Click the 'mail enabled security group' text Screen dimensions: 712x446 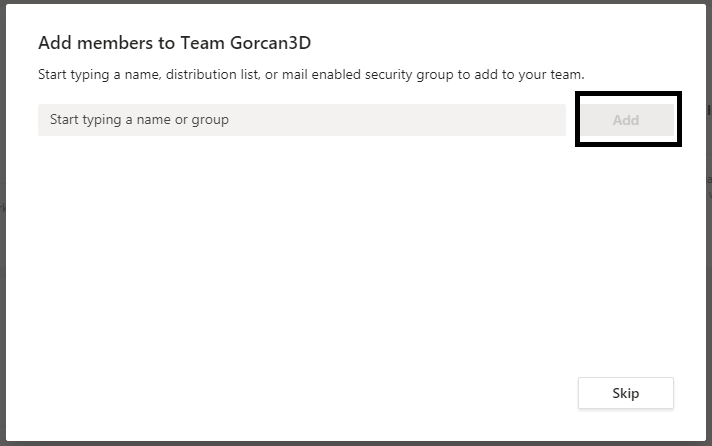coord(368,74)
